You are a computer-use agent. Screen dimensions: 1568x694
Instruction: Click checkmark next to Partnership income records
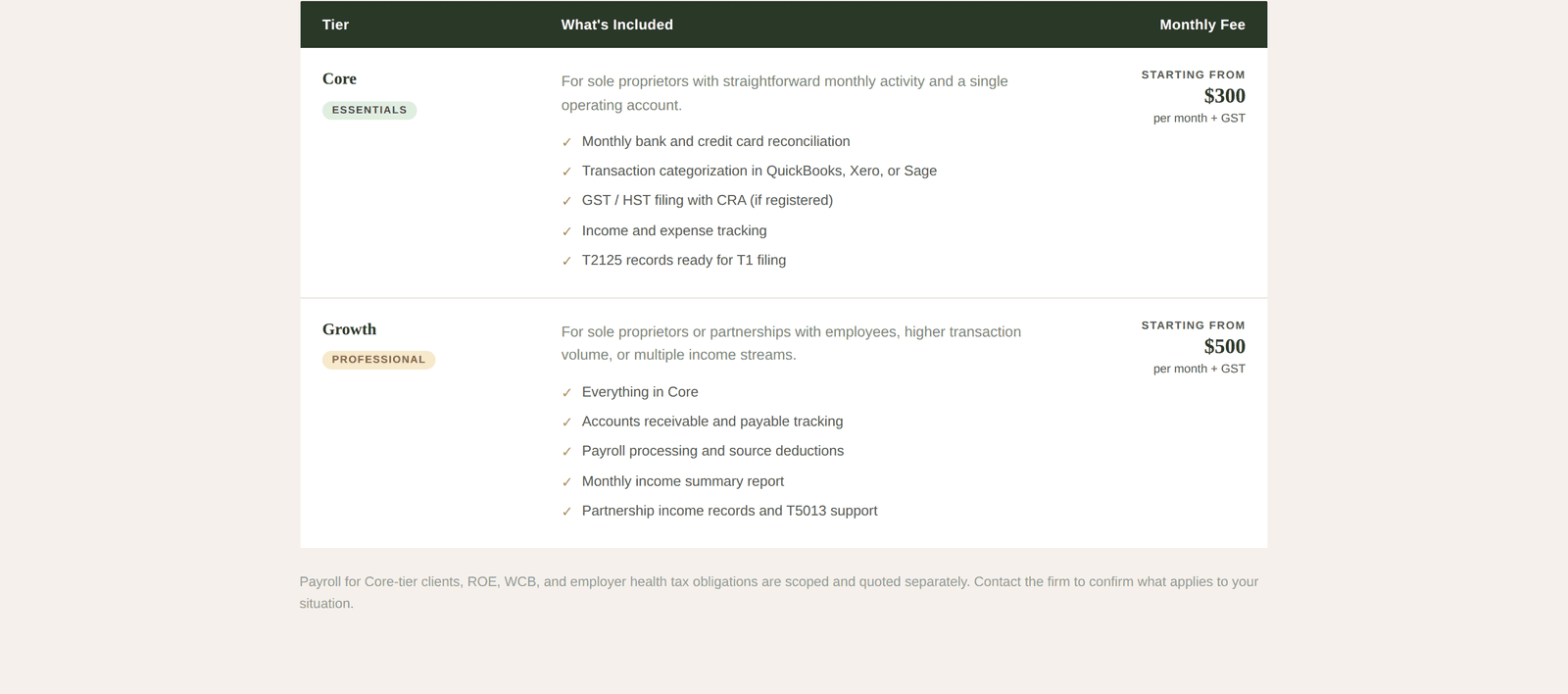[x=566, y=512]
